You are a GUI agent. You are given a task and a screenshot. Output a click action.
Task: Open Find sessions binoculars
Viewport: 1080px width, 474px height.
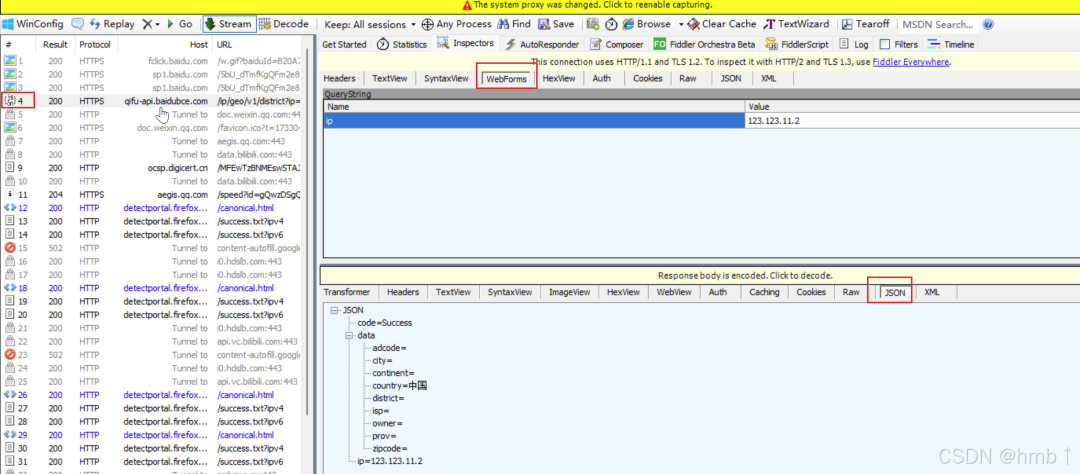click(514, 24)
